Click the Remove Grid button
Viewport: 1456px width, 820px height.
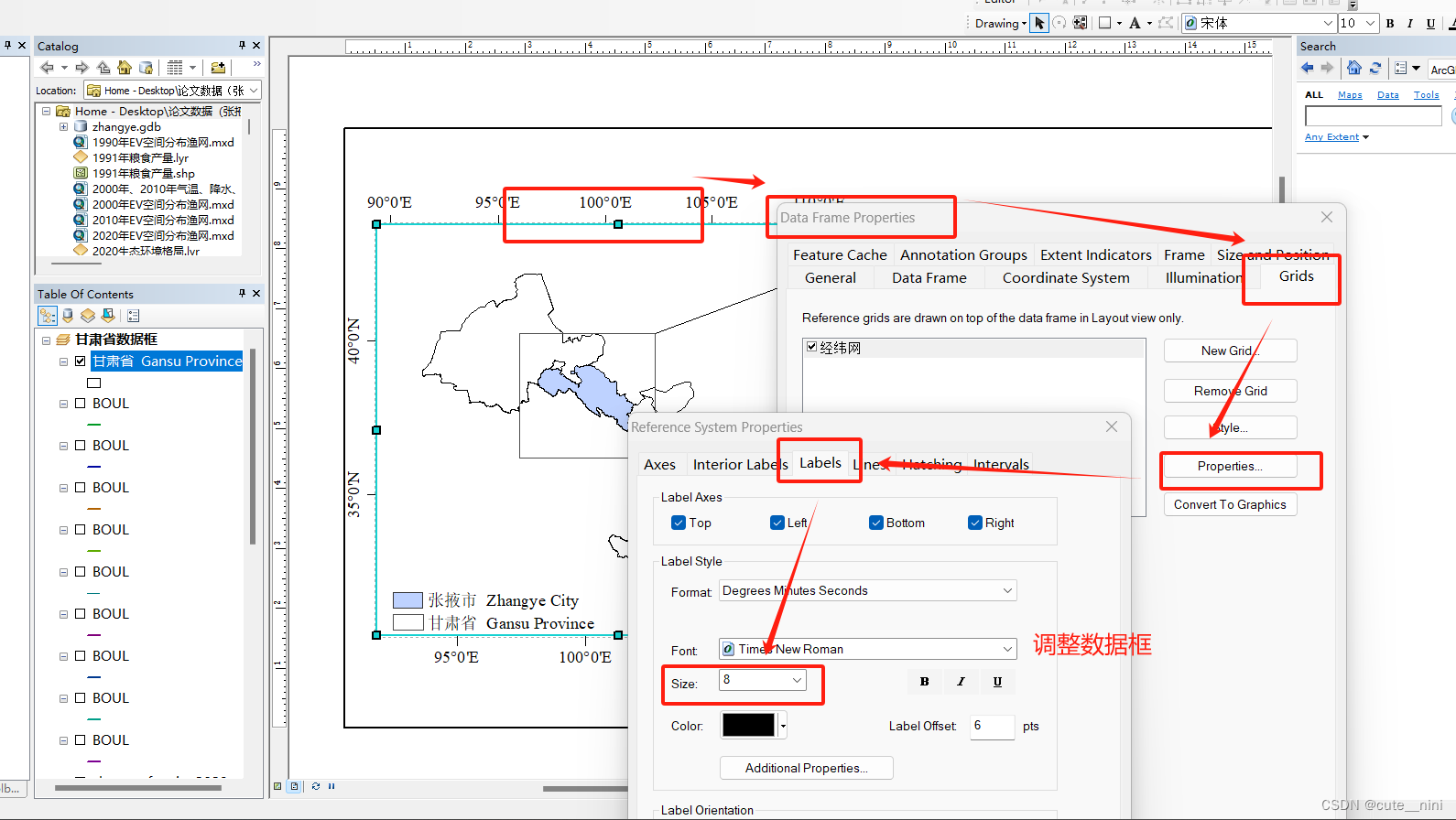pyautogui.click(x=1230, y=391)
